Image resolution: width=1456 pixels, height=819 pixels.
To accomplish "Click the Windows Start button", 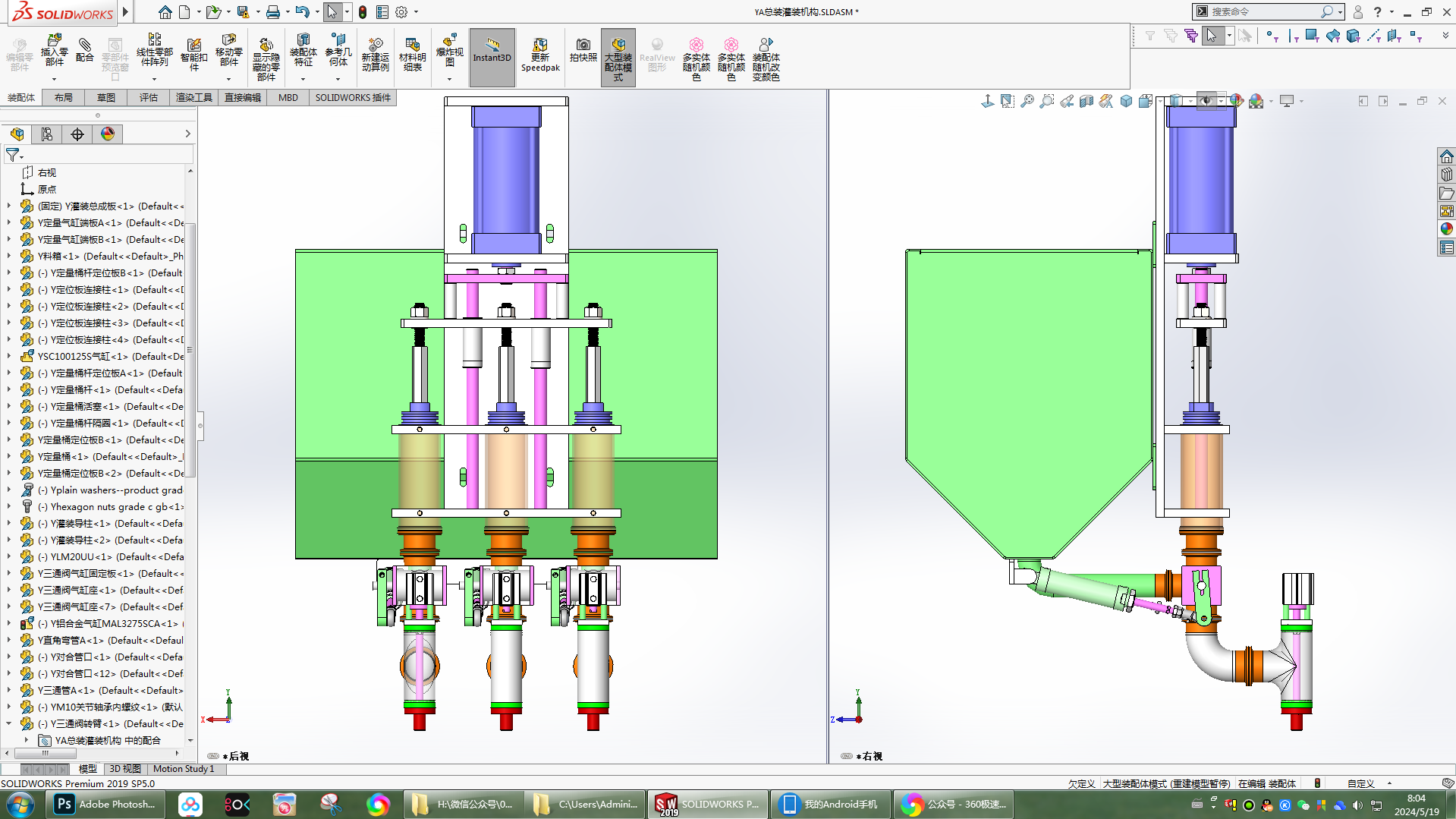I will pyautogui.click(x=20, y=805).
